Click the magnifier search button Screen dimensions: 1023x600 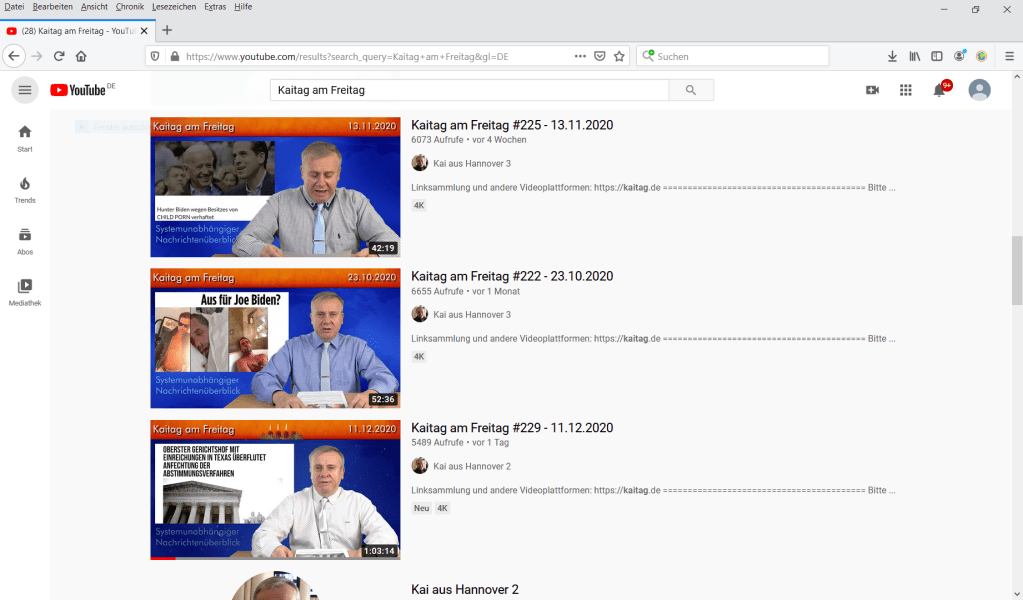coord(691,90)
